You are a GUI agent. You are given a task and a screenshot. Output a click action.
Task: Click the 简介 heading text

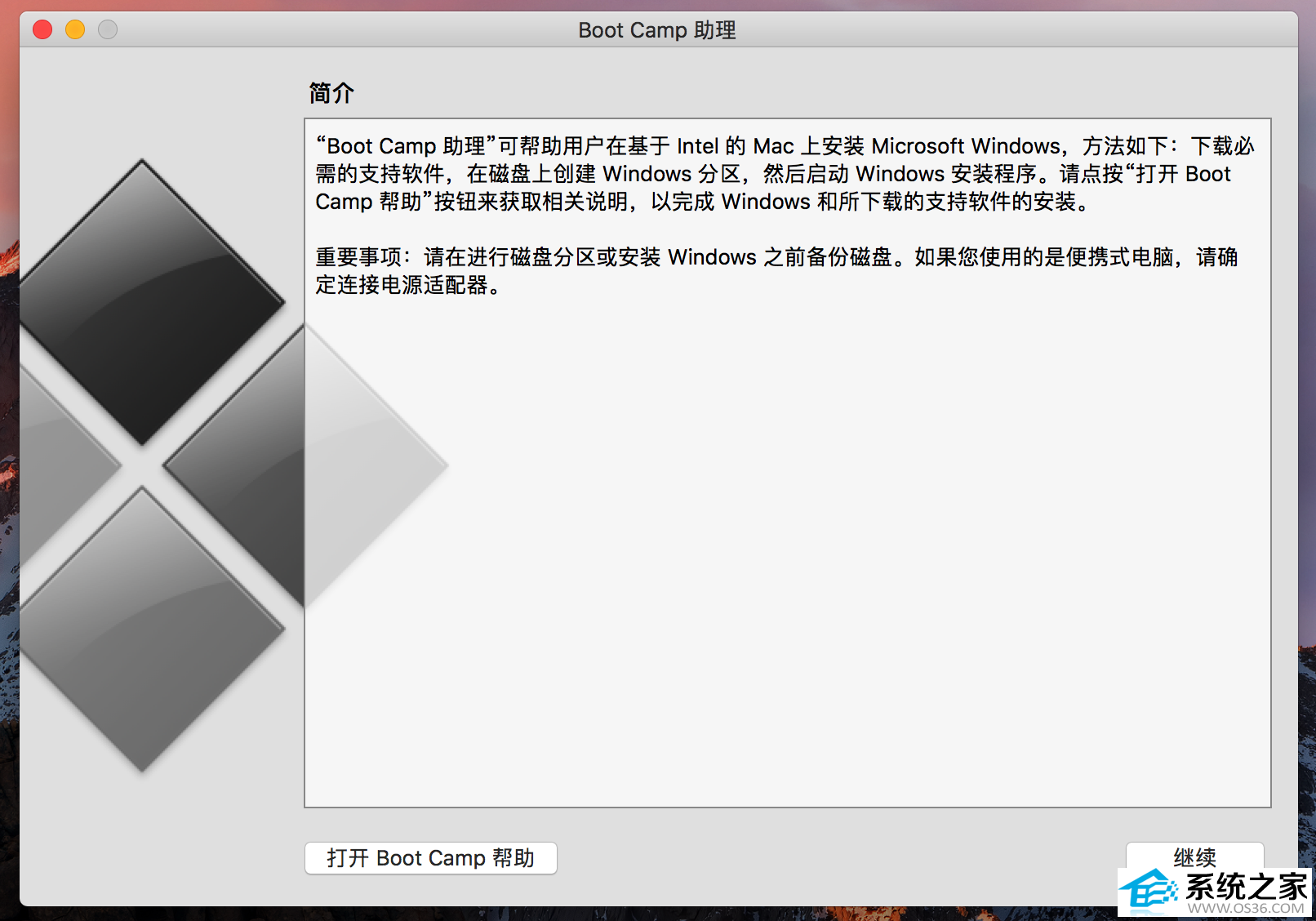331,93
